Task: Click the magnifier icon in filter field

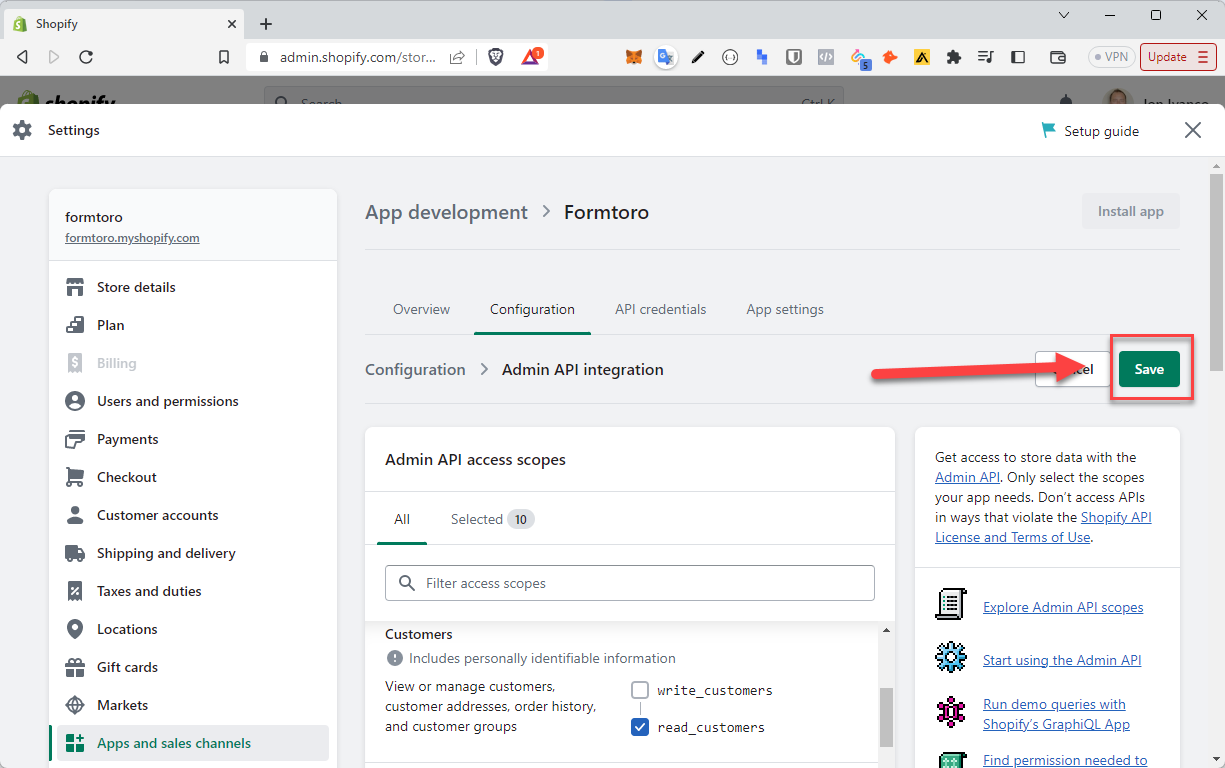Action: 406,582
